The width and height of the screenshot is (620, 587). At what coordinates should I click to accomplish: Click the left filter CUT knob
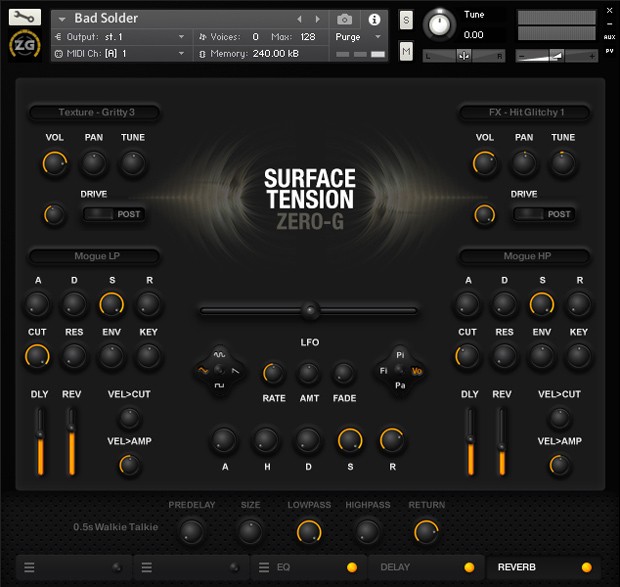37,356
